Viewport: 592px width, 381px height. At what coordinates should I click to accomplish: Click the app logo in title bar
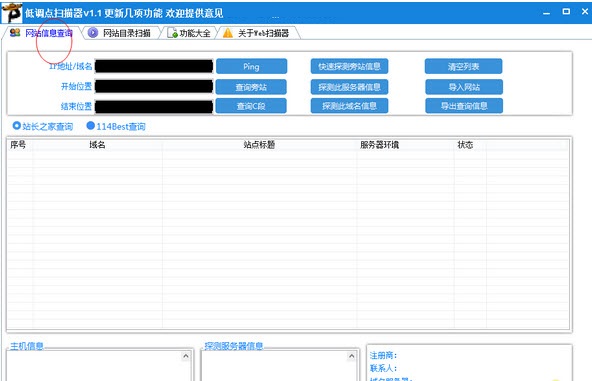click(12, 13)
